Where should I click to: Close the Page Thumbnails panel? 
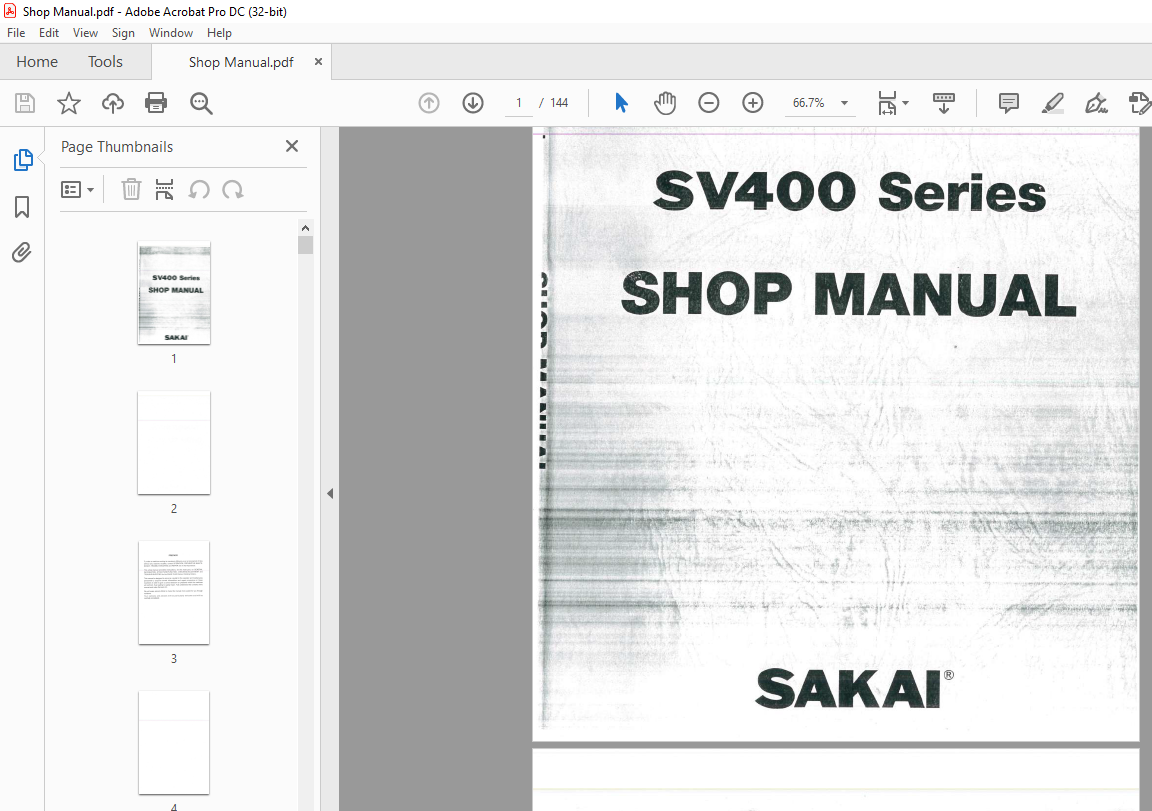coord(292,146)
